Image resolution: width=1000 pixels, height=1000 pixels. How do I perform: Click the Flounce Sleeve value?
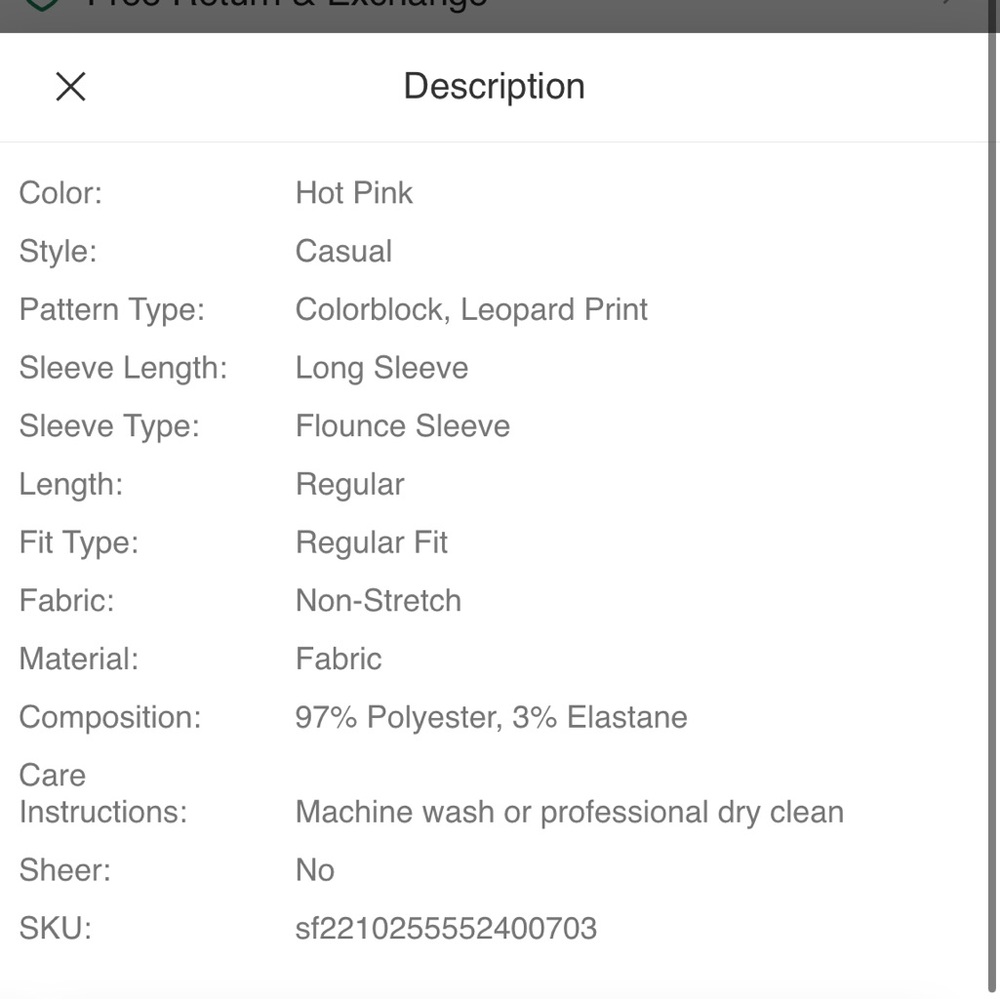(403, 426)
